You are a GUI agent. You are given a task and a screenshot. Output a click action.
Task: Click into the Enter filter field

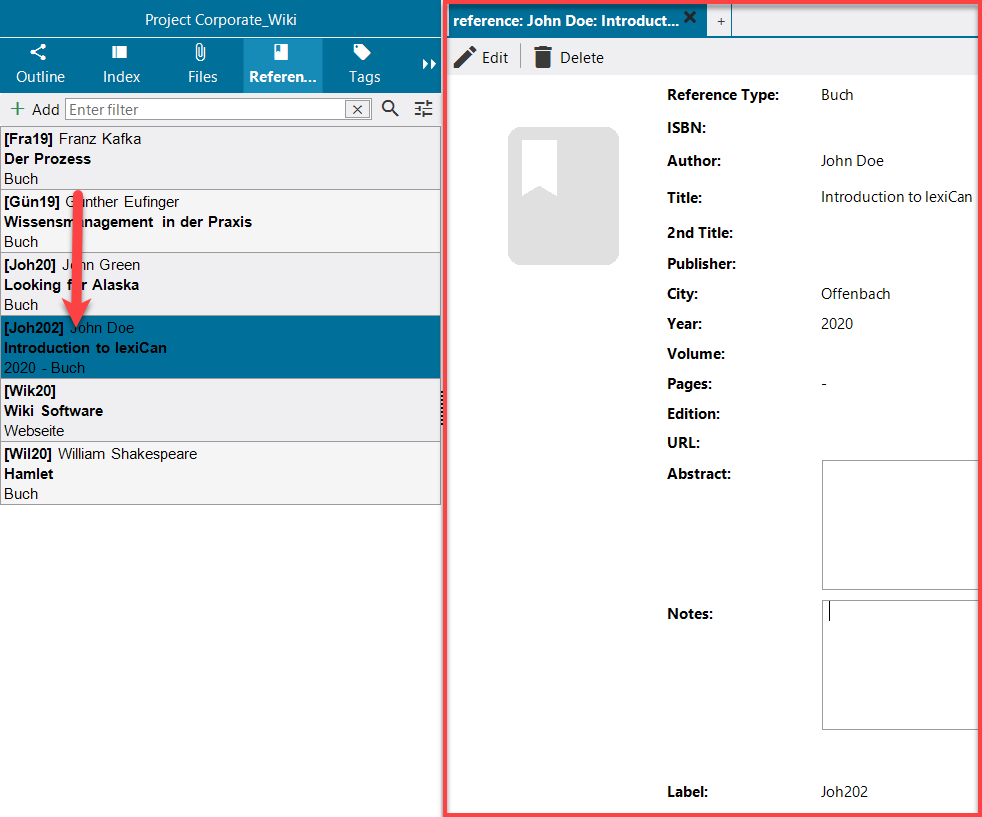[205, 109]
